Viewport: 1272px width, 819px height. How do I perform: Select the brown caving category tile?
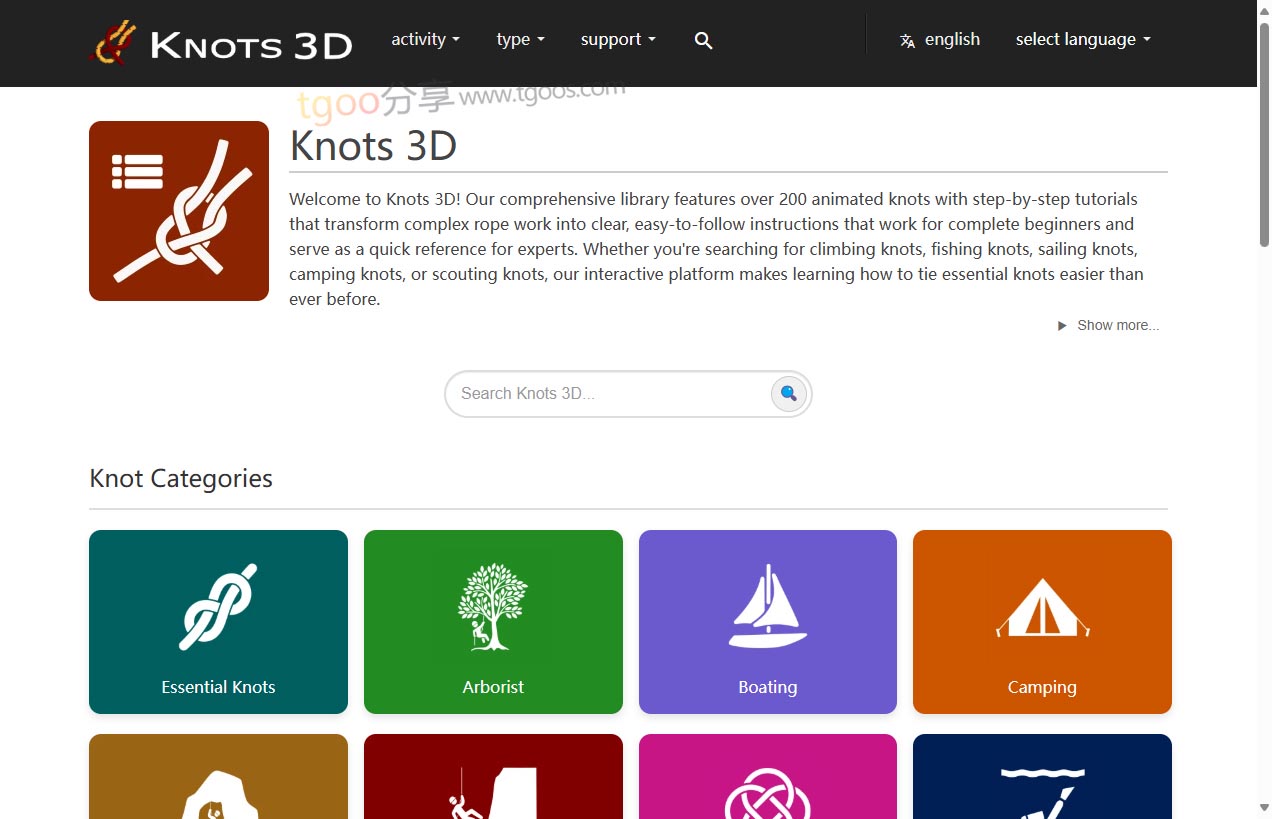(218, 777)
